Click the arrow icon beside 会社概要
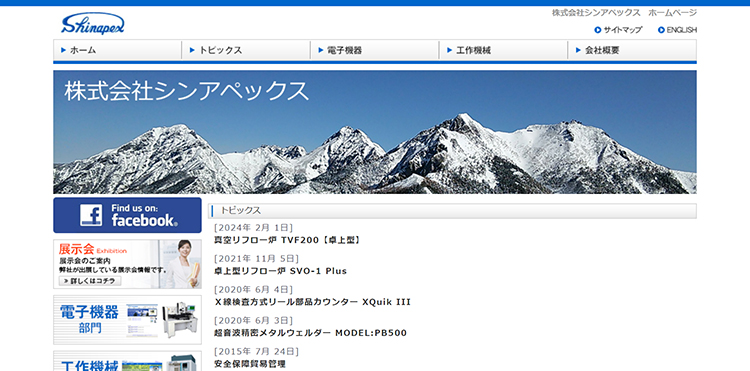Image resolution: width=750 pixels, height=371 pixels. point(578,50)
